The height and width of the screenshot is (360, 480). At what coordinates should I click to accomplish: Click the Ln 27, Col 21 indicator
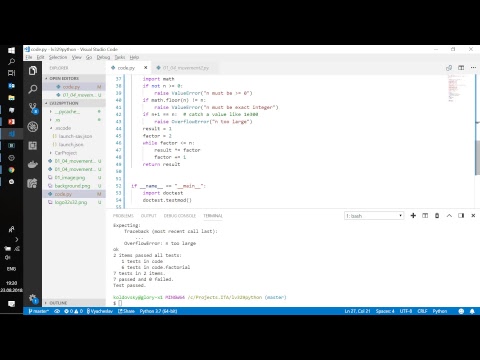(357, 311)
